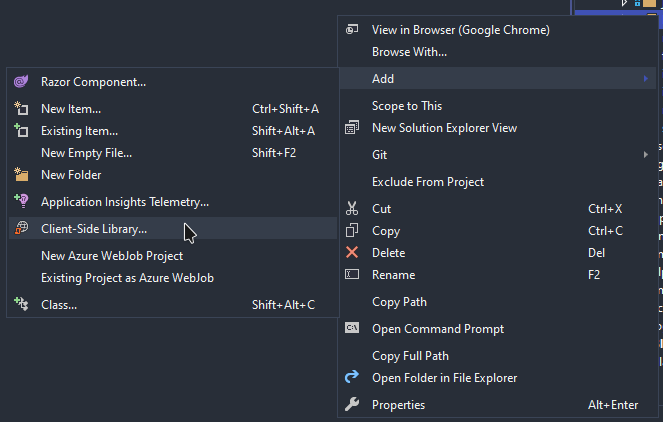The height and width of the screenshot is (422, 663).
Task: Select New Folder entry
Action: 173,175
